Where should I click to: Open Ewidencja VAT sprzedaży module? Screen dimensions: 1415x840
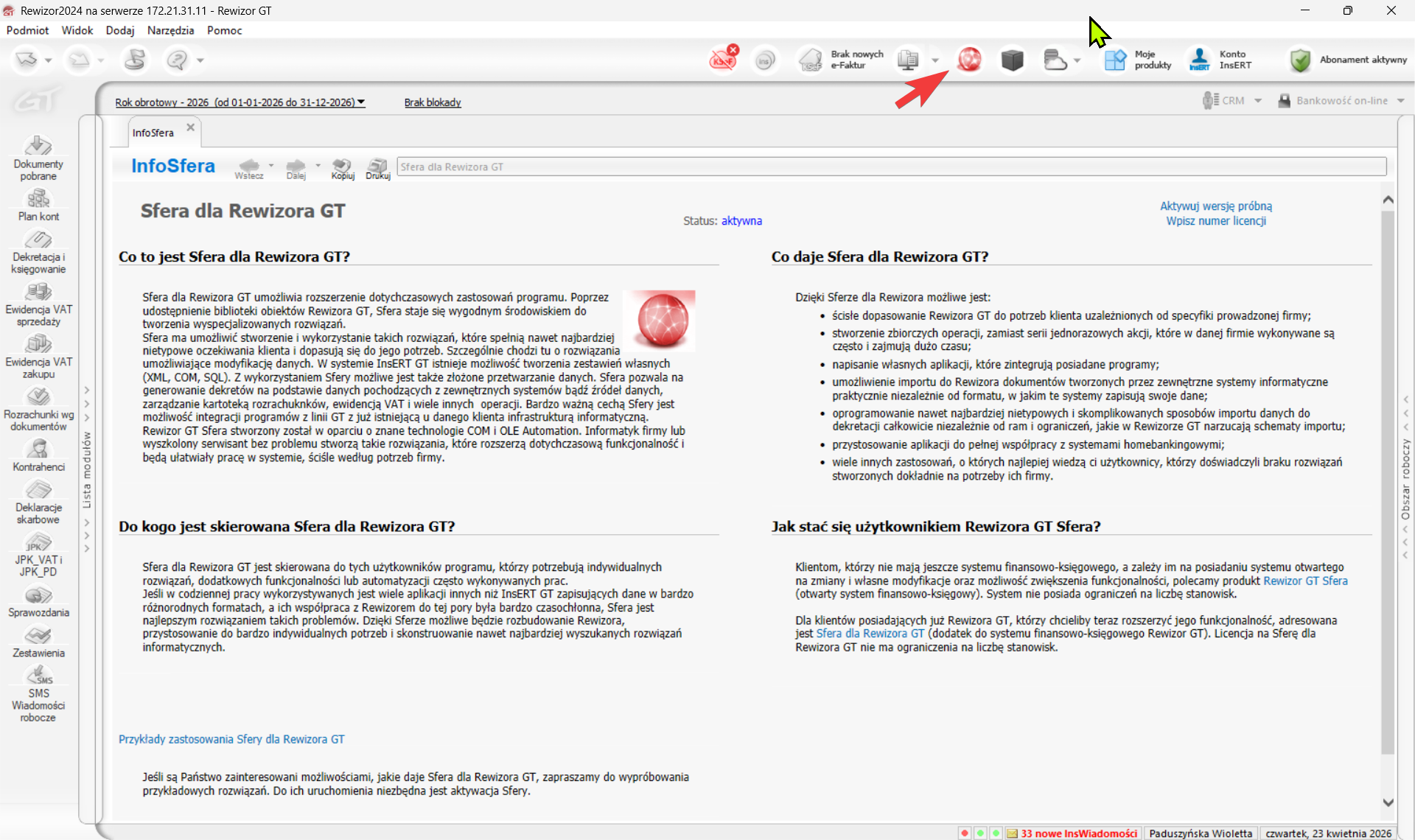38,304
